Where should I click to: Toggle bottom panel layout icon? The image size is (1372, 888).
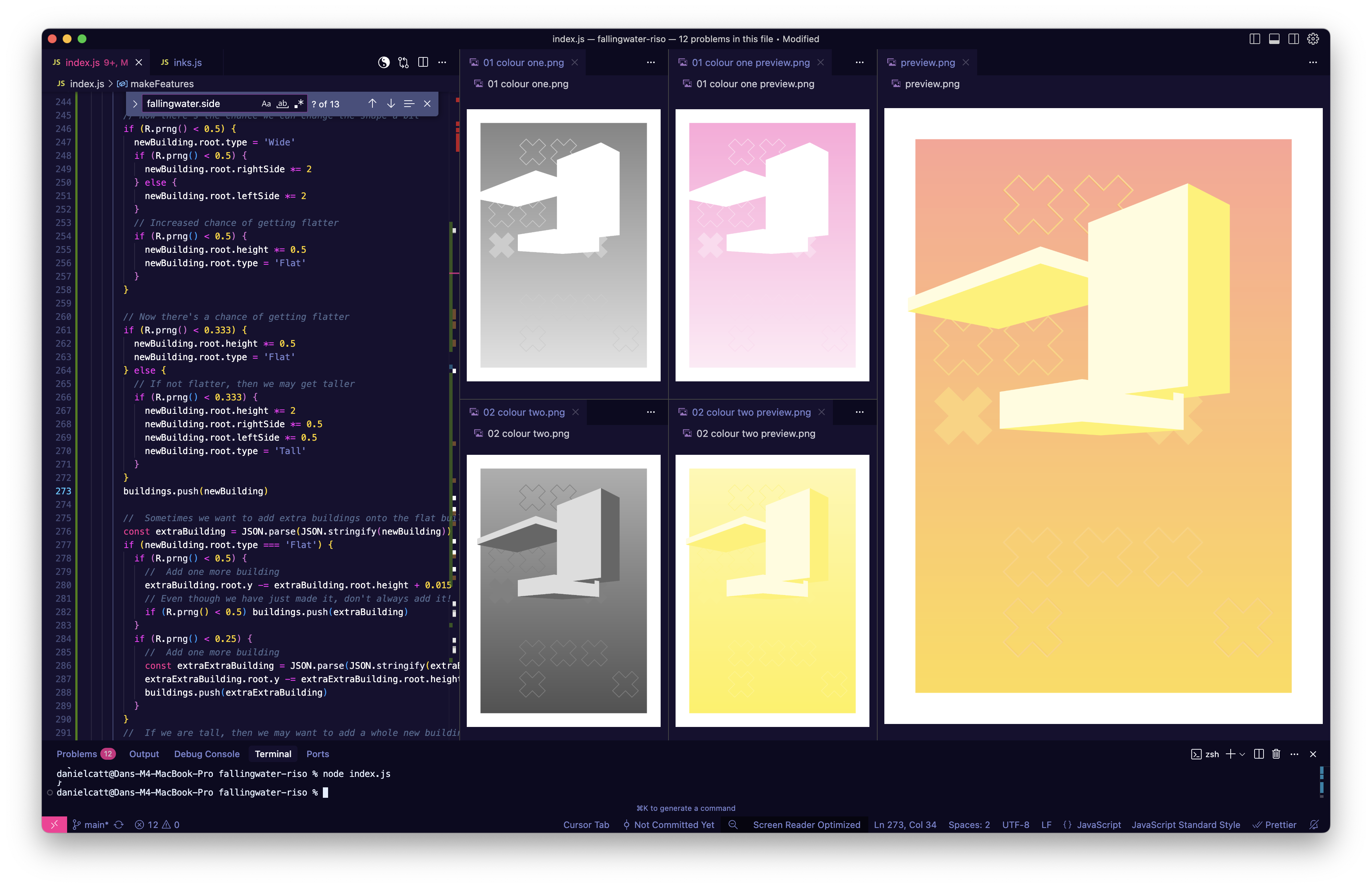click(x=1274, y=39)
